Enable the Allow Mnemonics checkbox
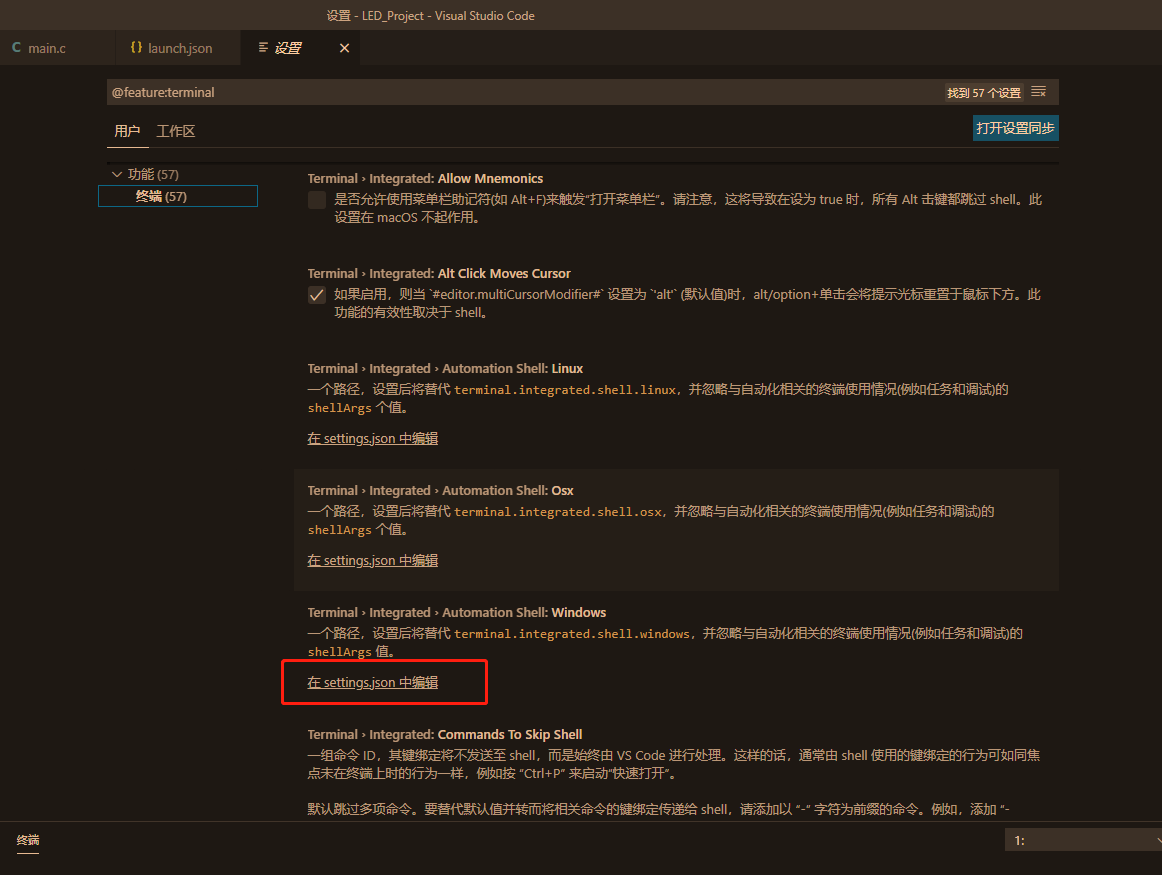The height and width of the screenshot is (875, 1162). (316, 199)
